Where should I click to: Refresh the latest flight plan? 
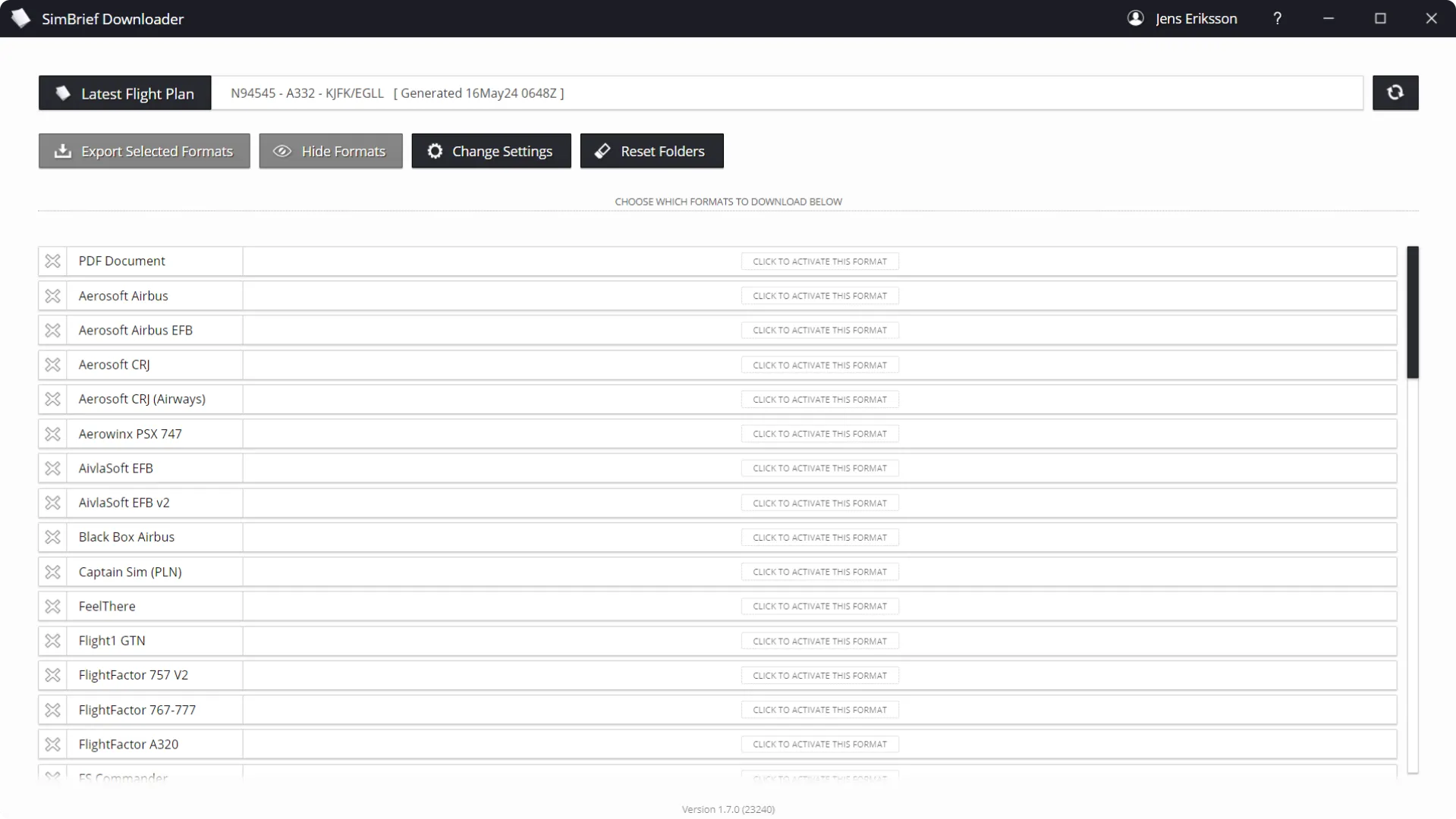1395,93
